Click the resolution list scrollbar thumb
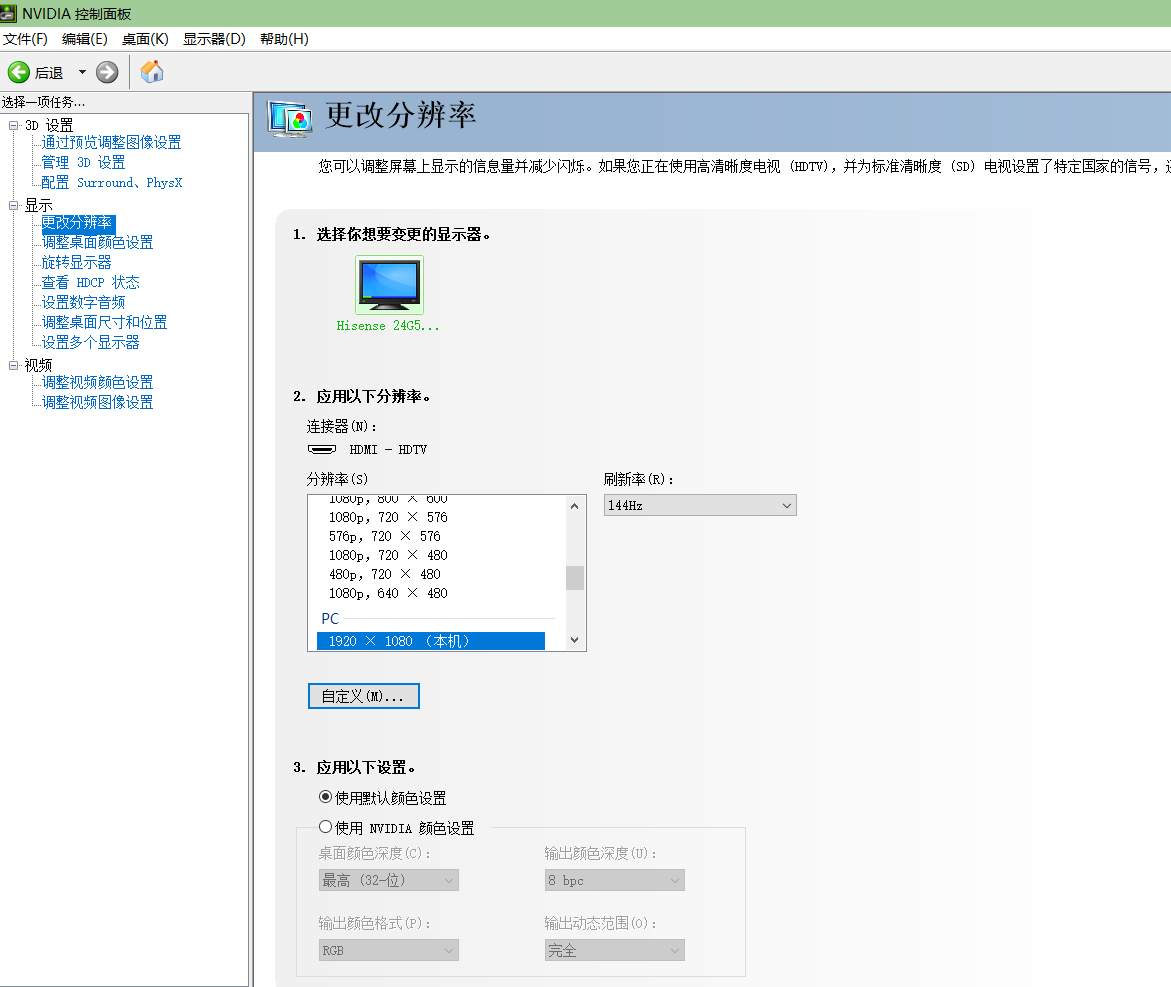1171x987 pixels. click(x=574, y=577)
